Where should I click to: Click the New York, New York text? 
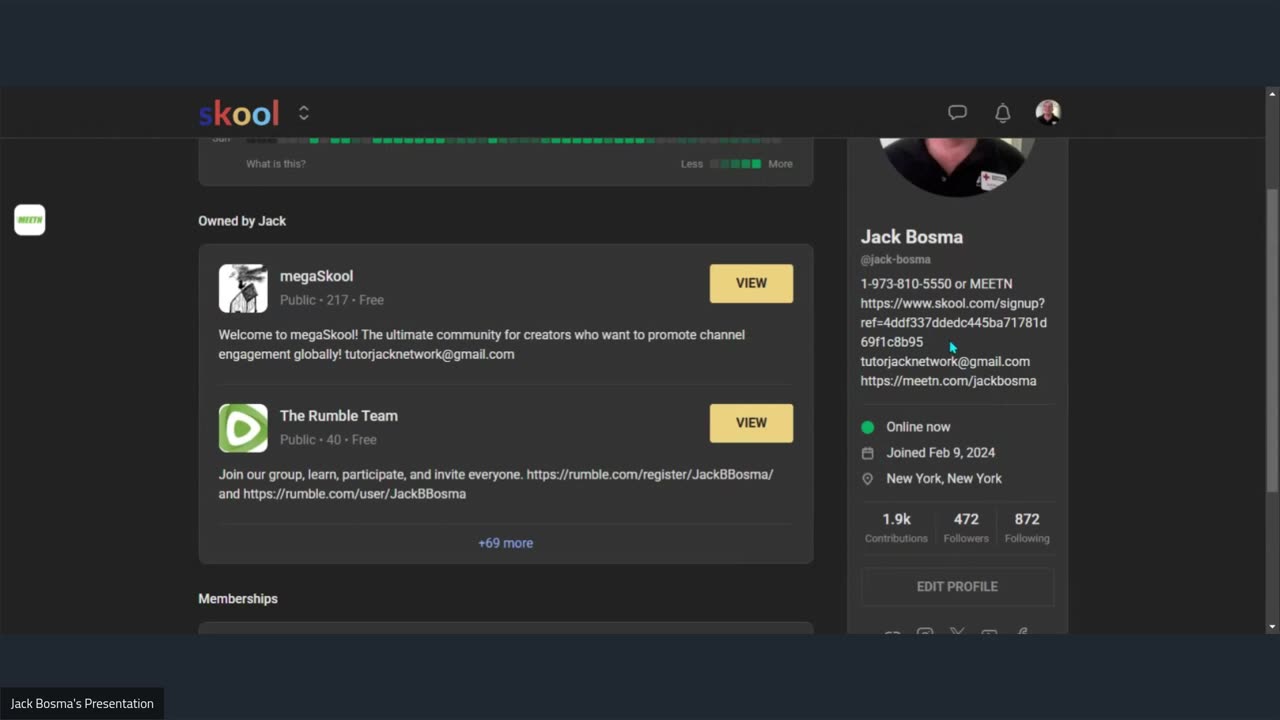coord(944,479)
